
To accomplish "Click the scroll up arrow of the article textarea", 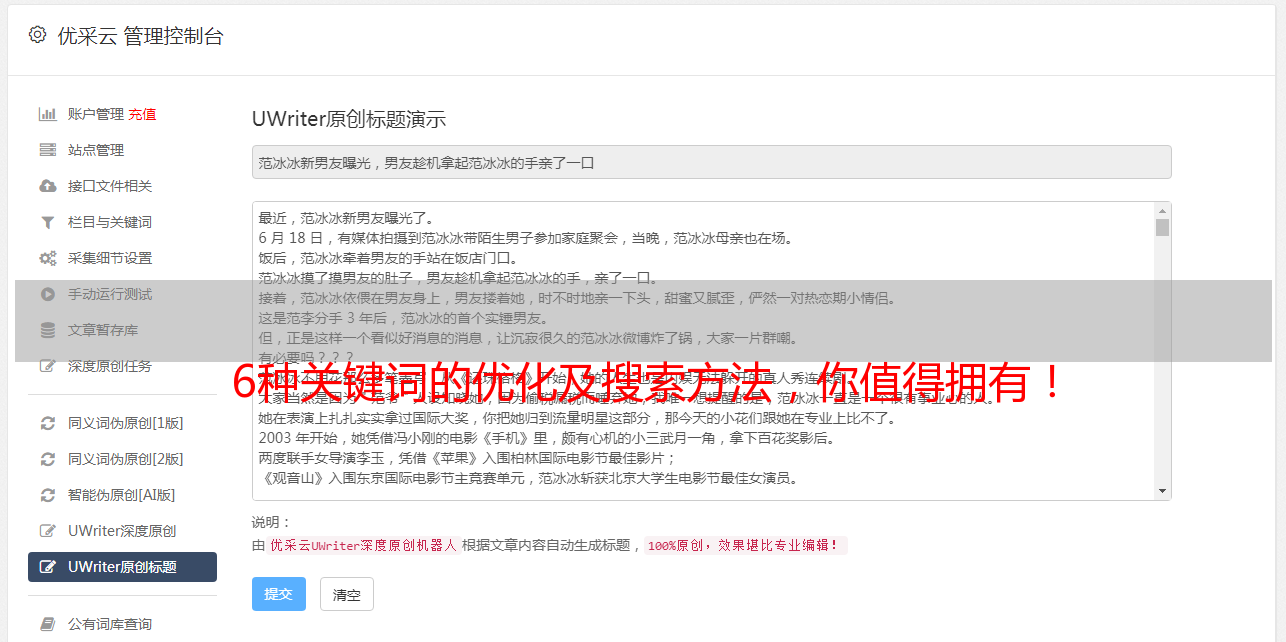I will [1162, 211].
